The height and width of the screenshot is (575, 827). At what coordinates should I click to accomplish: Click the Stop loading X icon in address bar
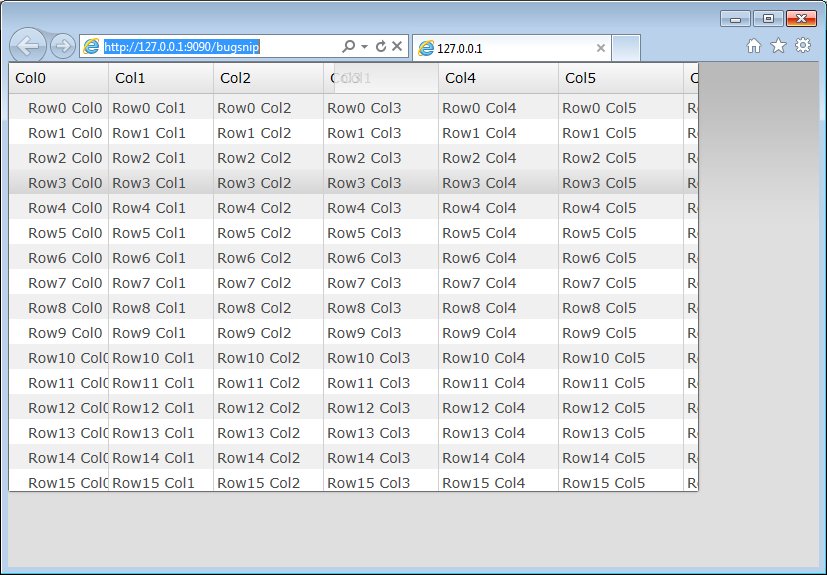397,46
